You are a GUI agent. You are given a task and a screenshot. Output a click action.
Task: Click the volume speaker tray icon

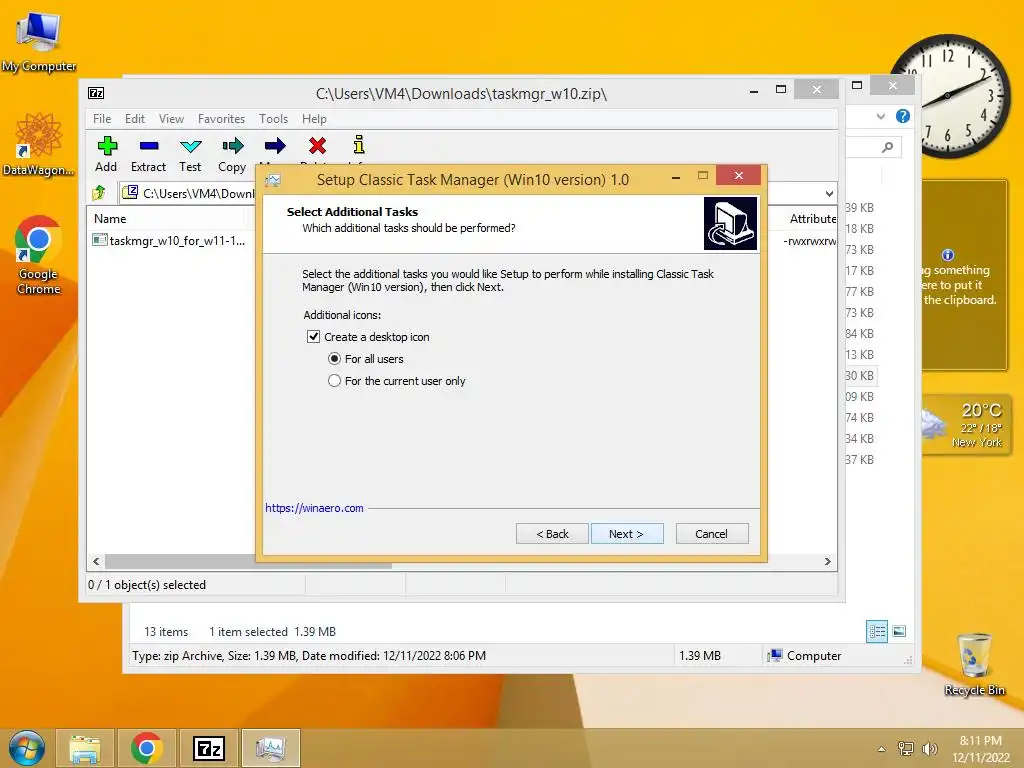click(x=929, y=748)
